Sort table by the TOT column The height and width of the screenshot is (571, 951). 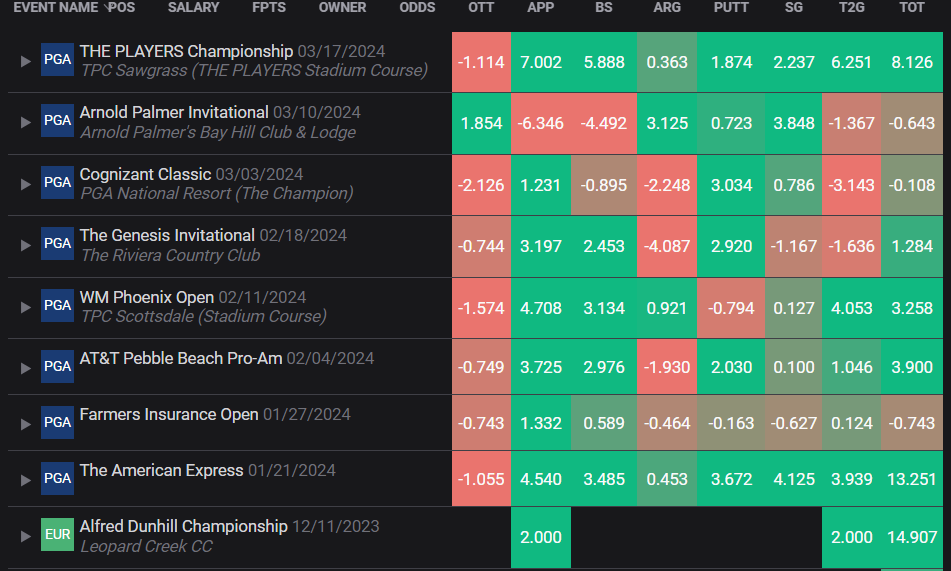coord(912,7)
